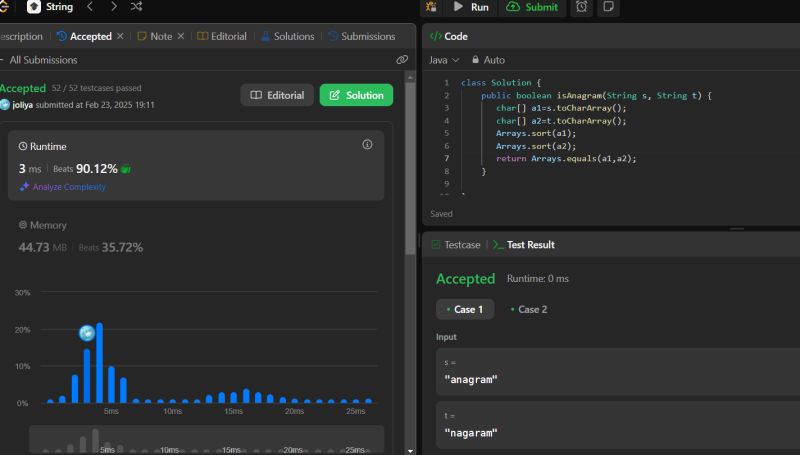Open the Note tab

pyautogui.click(x=155, y=36)
